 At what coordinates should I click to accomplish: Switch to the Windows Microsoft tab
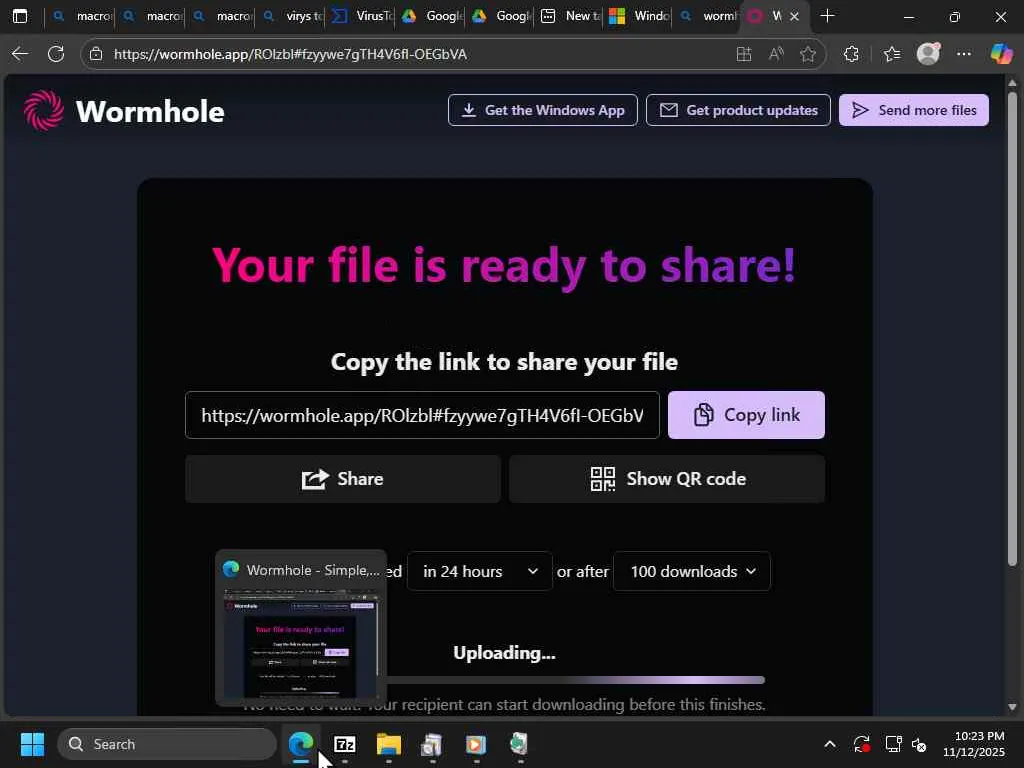pos(641,16)
